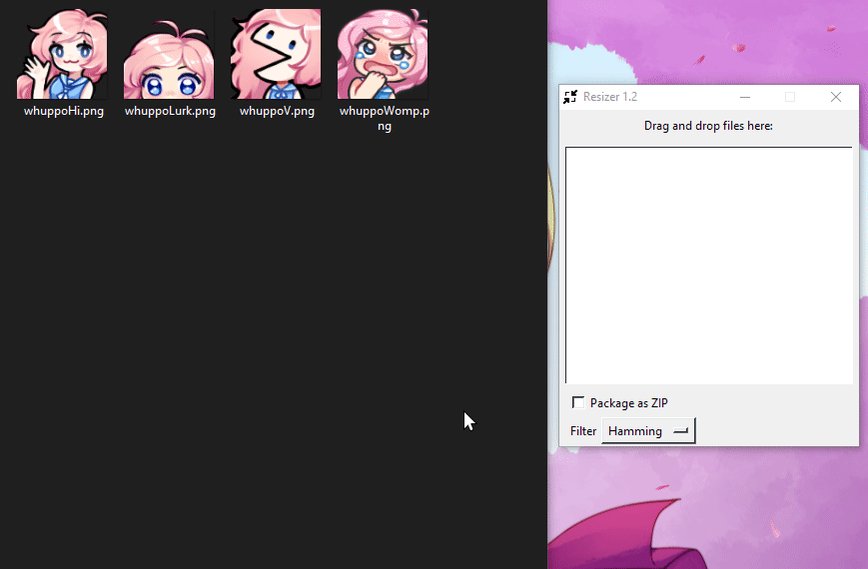Image resolution: width=868 pixels, height=569 pixels.
Task: Enable the Package as ZIP checkbox
Action: click(578, 402)
